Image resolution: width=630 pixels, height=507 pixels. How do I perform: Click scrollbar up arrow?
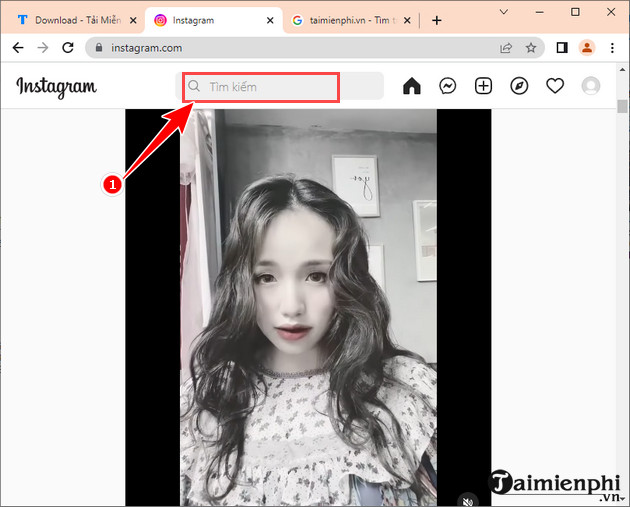pos(622,69)
